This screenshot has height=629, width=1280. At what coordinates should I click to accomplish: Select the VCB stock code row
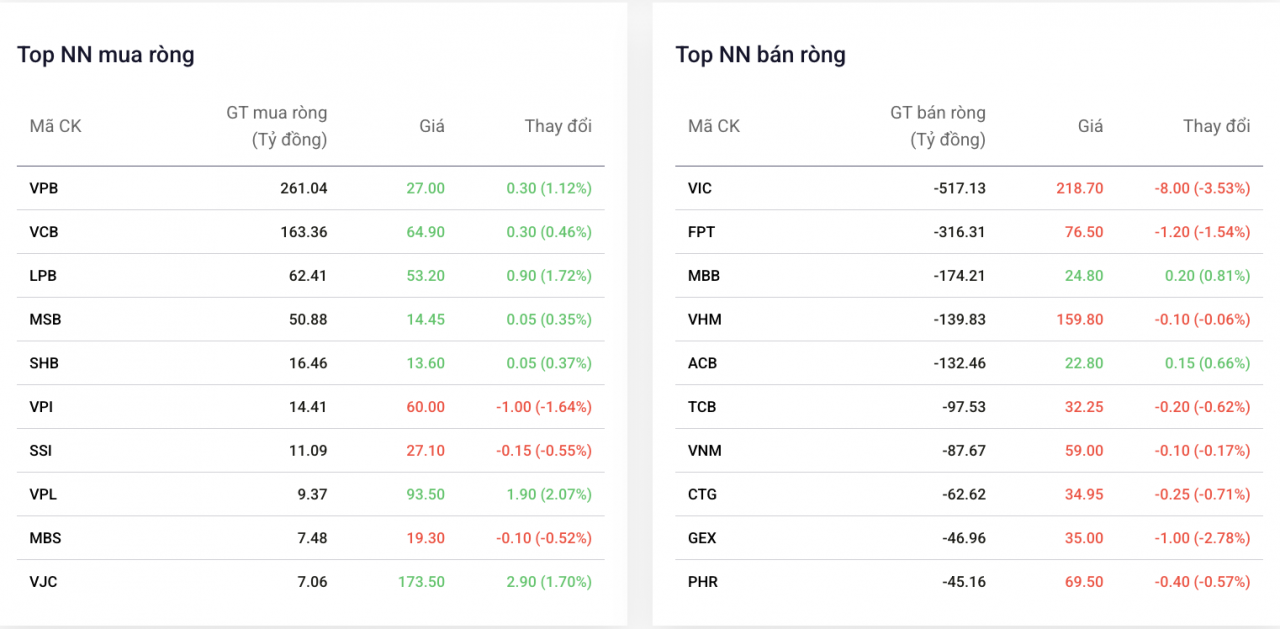(311, 232)
